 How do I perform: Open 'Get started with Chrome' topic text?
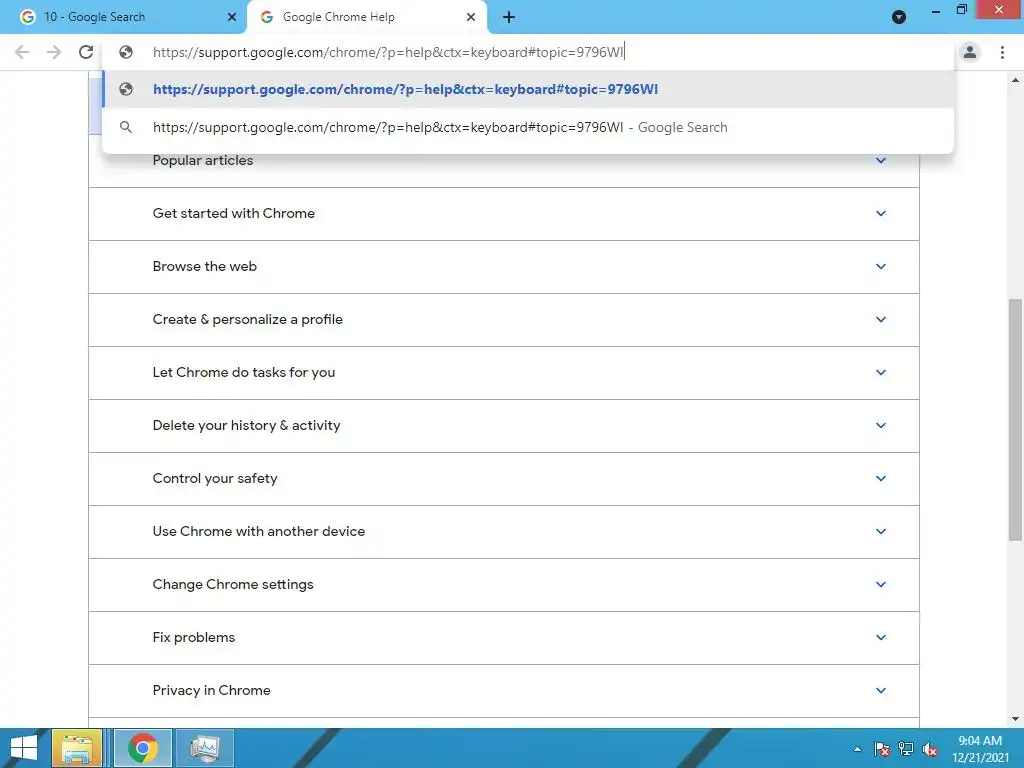point(233,214)
